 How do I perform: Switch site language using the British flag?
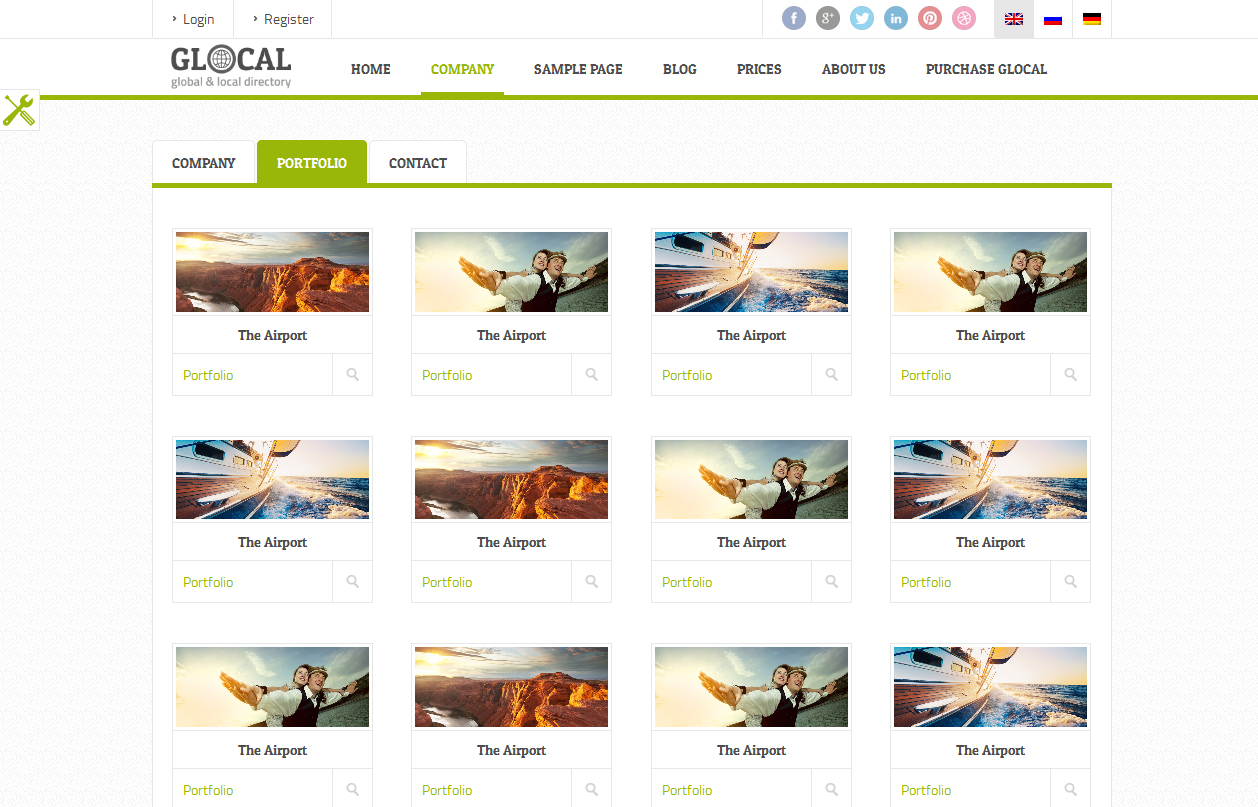1013,18
